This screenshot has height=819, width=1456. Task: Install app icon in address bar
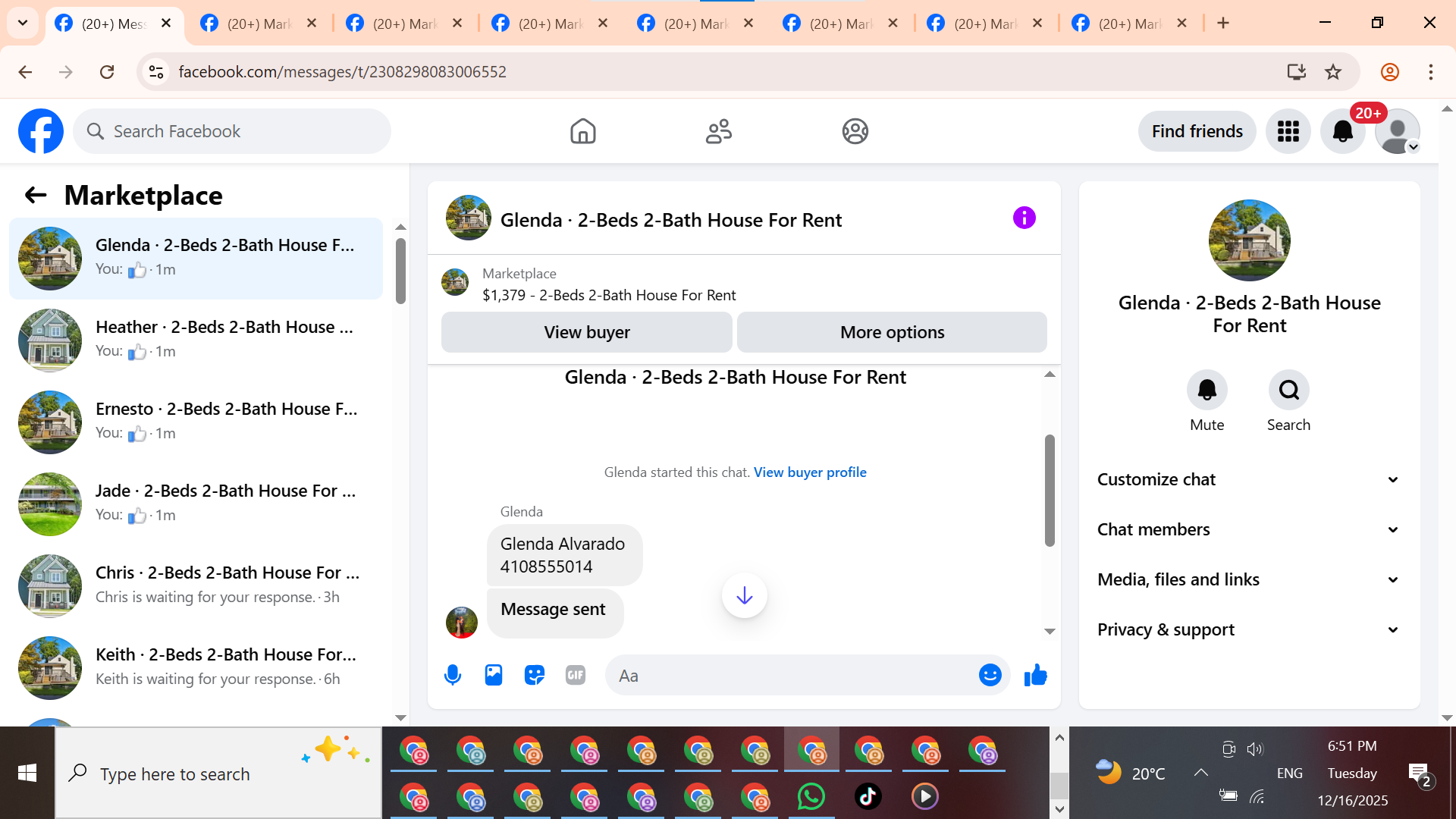(1296, 72)
